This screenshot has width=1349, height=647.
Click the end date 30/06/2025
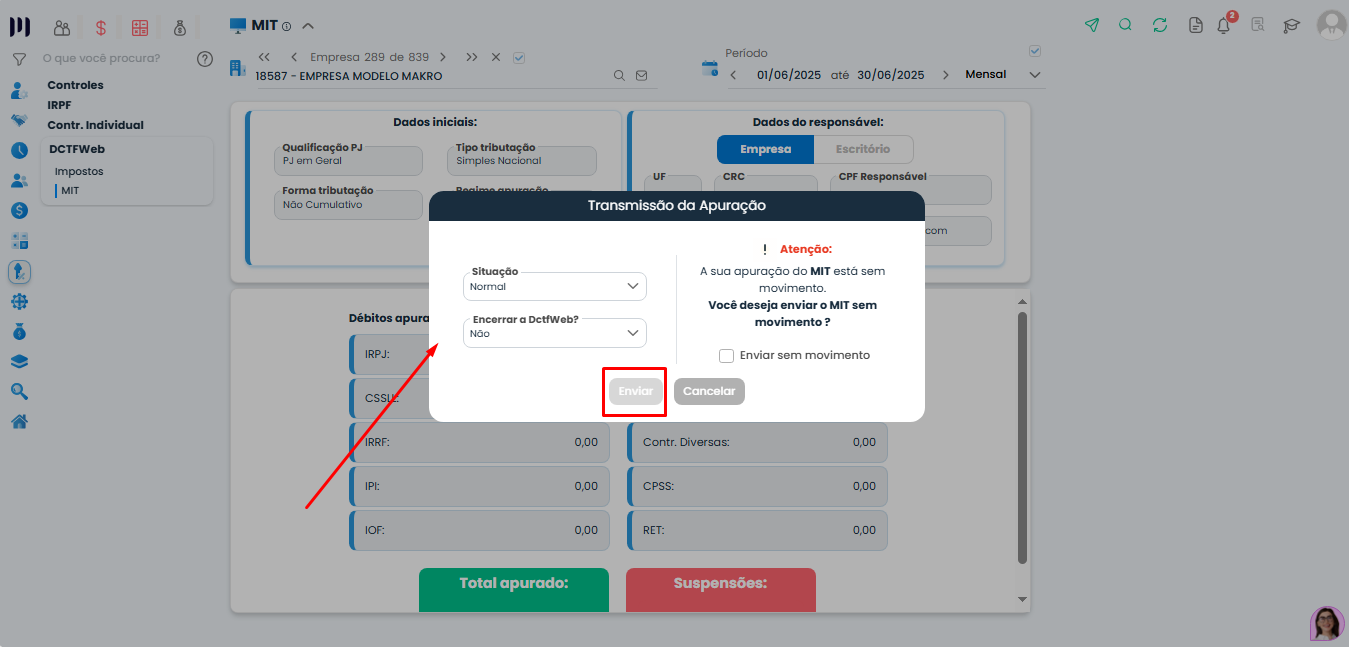(891, 75)
